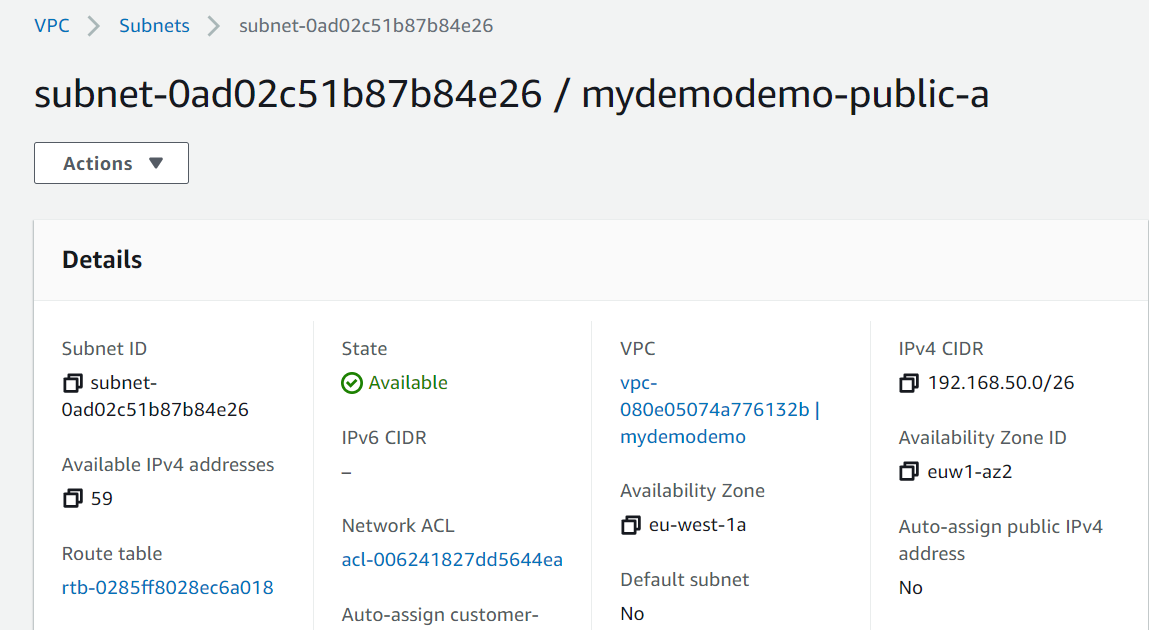Navigate to Subnets in the breadcrumb
Viewport: 1149px width, 630px height.
[x=154, y=26]
